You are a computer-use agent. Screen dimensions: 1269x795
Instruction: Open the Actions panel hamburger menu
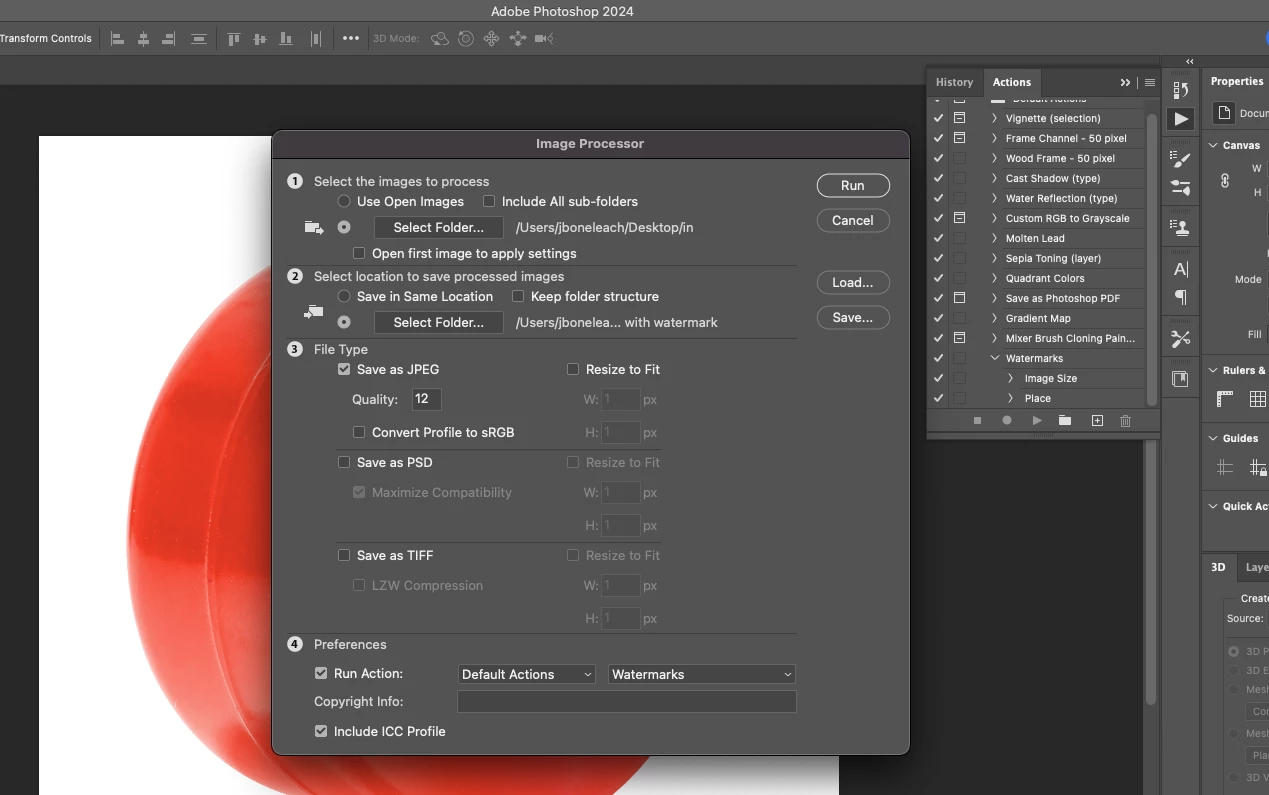pos(1150,82)
